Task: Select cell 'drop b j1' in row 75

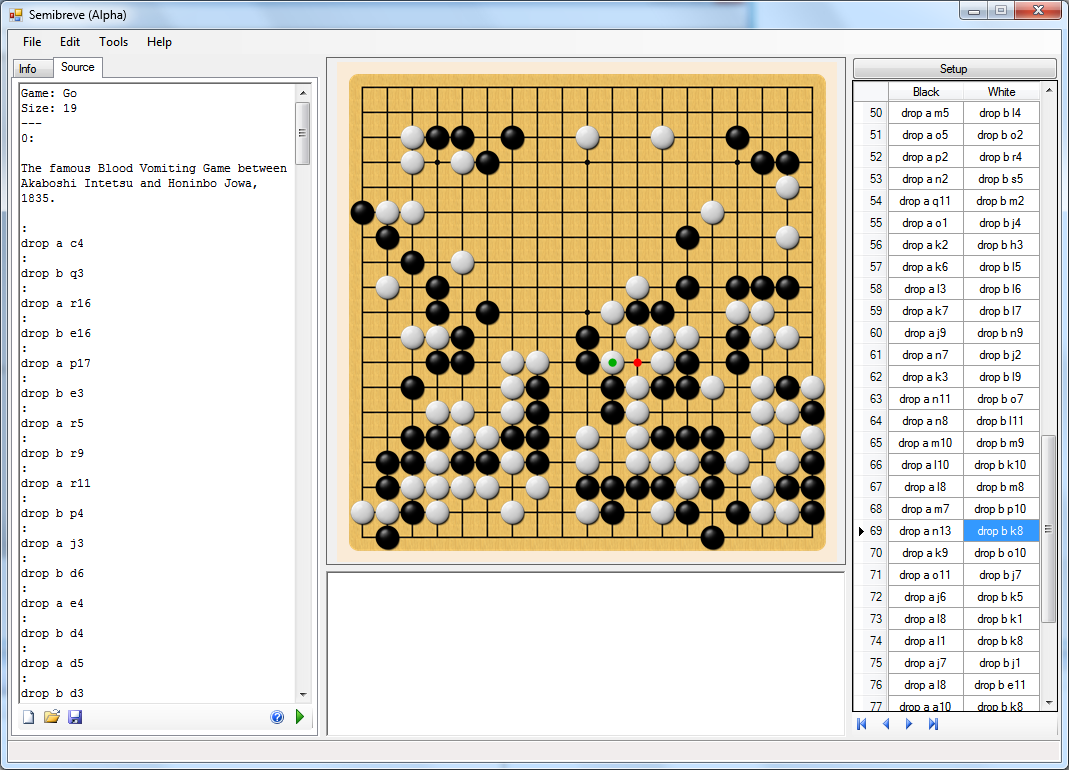Action: (x=1000, y=663)
